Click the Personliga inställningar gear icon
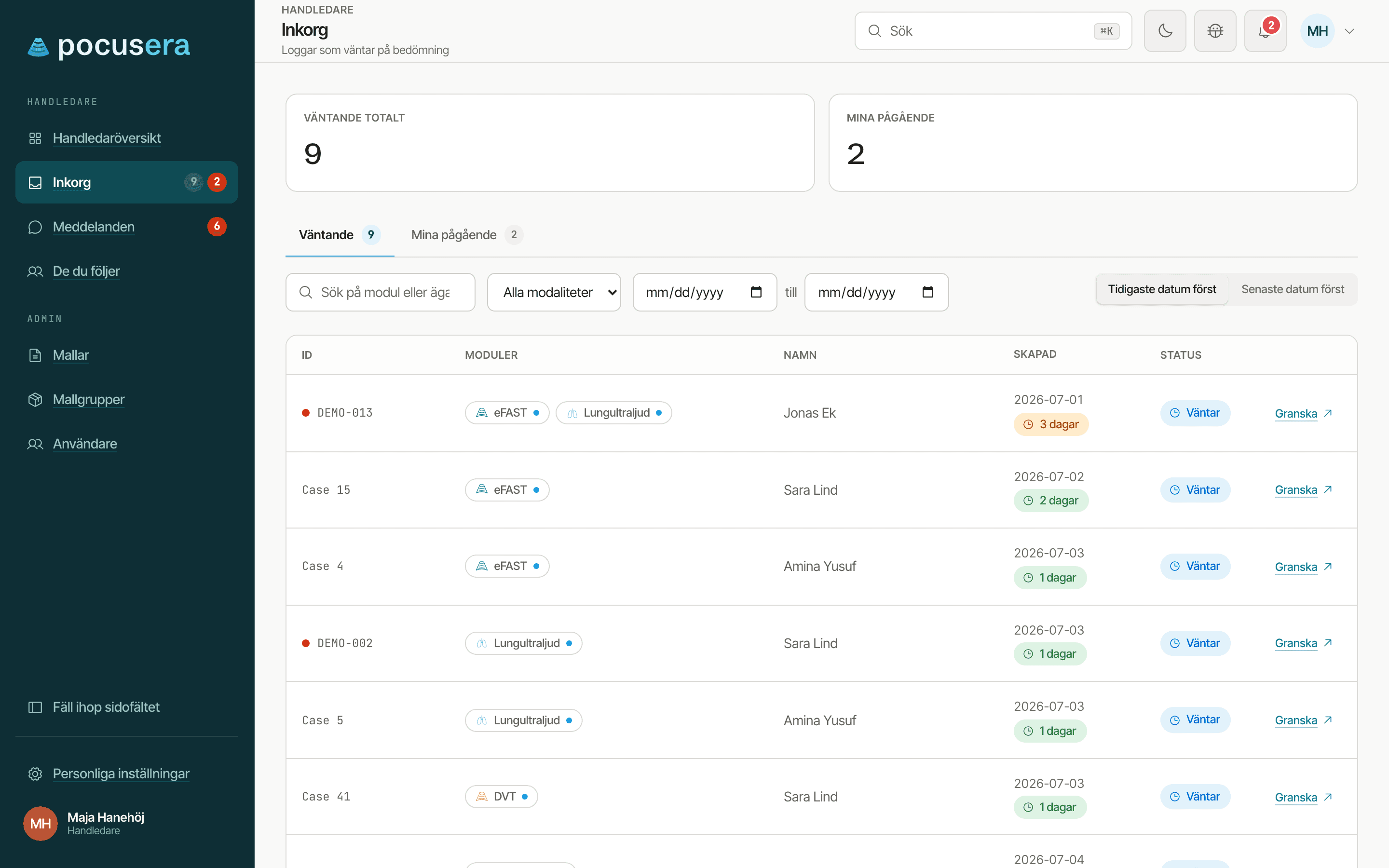This screenshot has height=868, width=1389. click(35, 774)
